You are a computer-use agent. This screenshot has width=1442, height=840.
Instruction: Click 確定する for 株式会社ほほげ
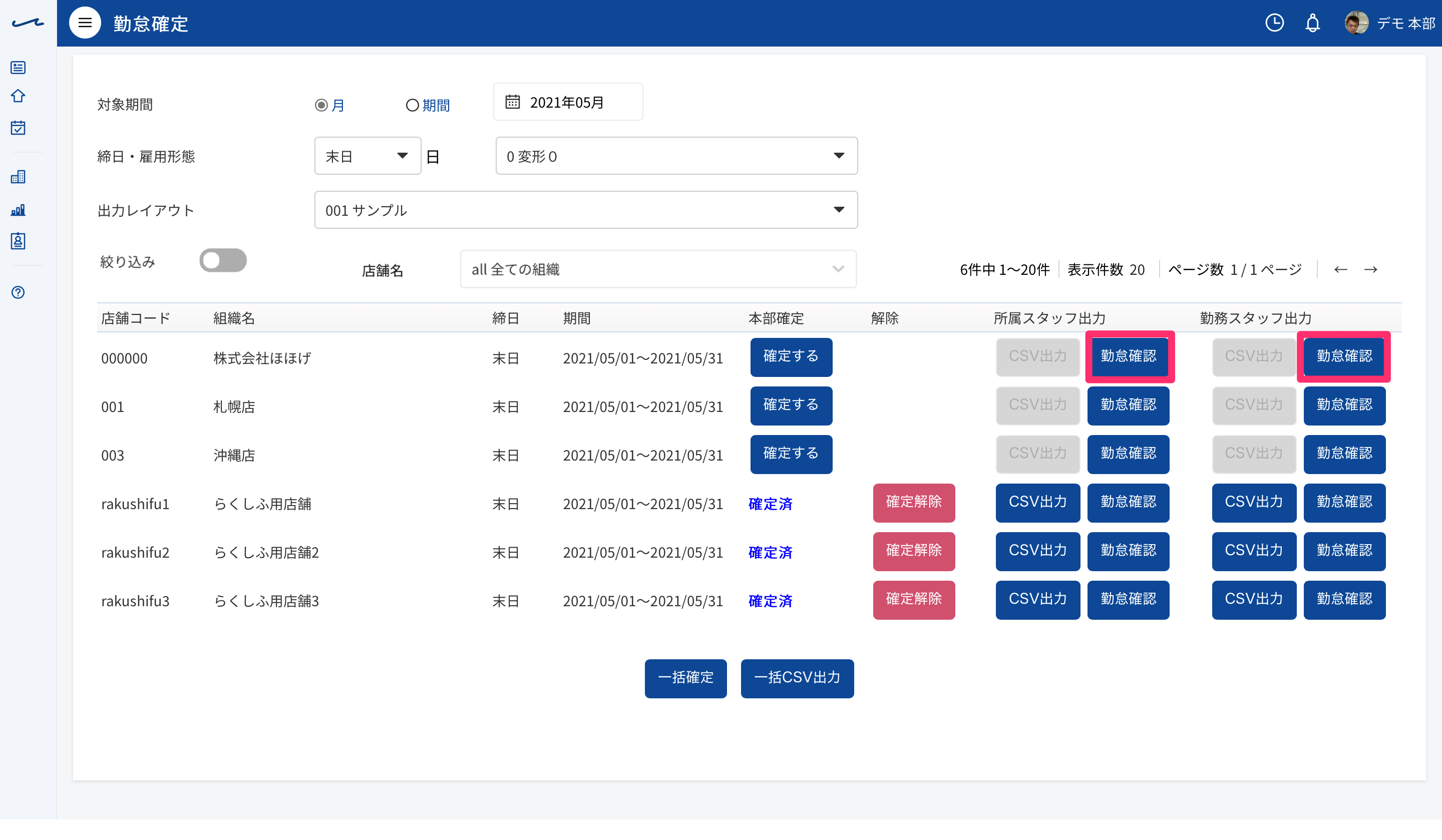click(x=792, y=357)
